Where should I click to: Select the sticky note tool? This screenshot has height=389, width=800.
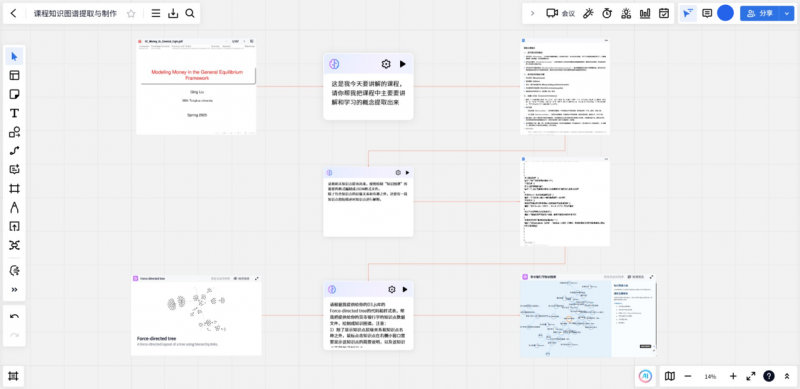click(x=14, y=94)
